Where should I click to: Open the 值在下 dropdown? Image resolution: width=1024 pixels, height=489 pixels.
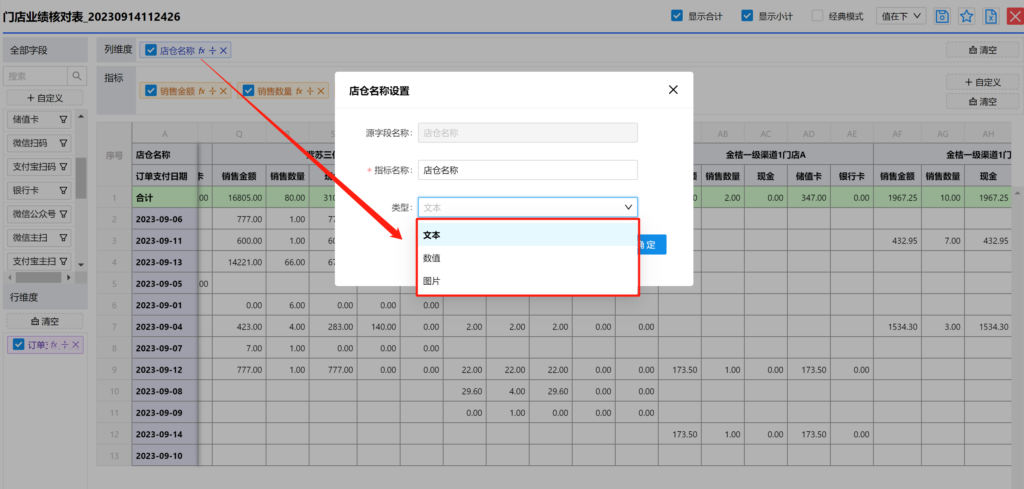click(x=900, y=16)
